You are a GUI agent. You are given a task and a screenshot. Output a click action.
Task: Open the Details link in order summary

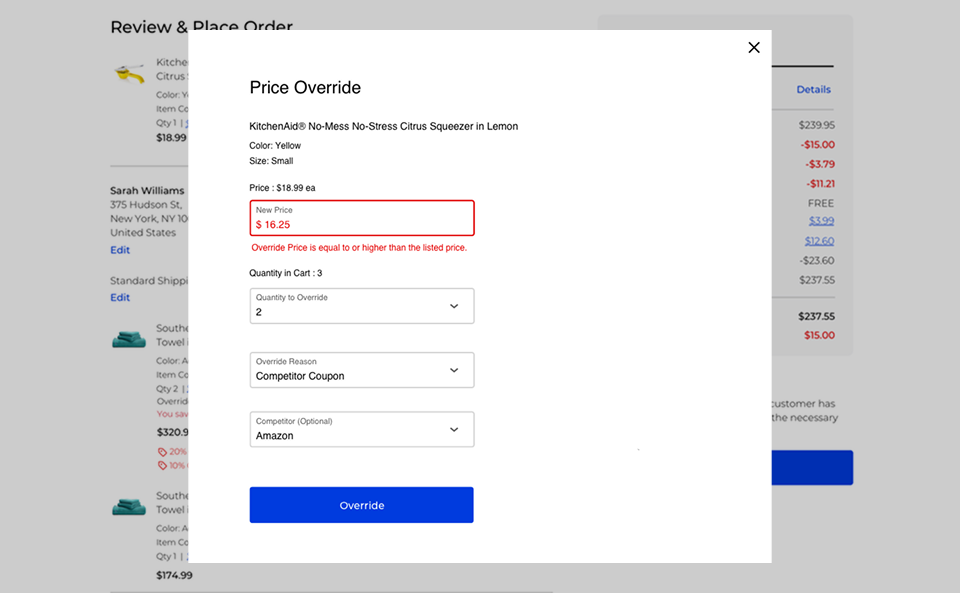coord(813,89)
